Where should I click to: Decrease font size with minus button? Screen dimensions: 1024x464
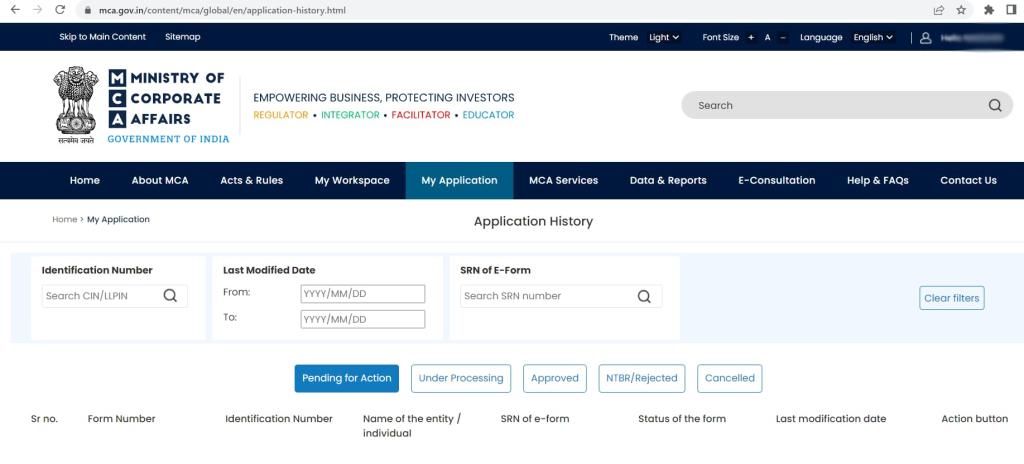(x=783, y=37)
